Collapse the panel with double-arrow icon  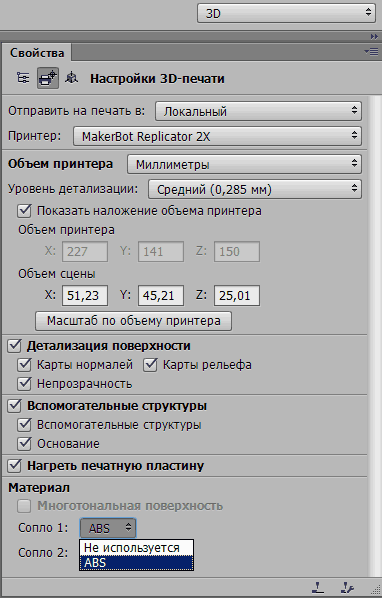pyautogui.click(x=374, y=37)
